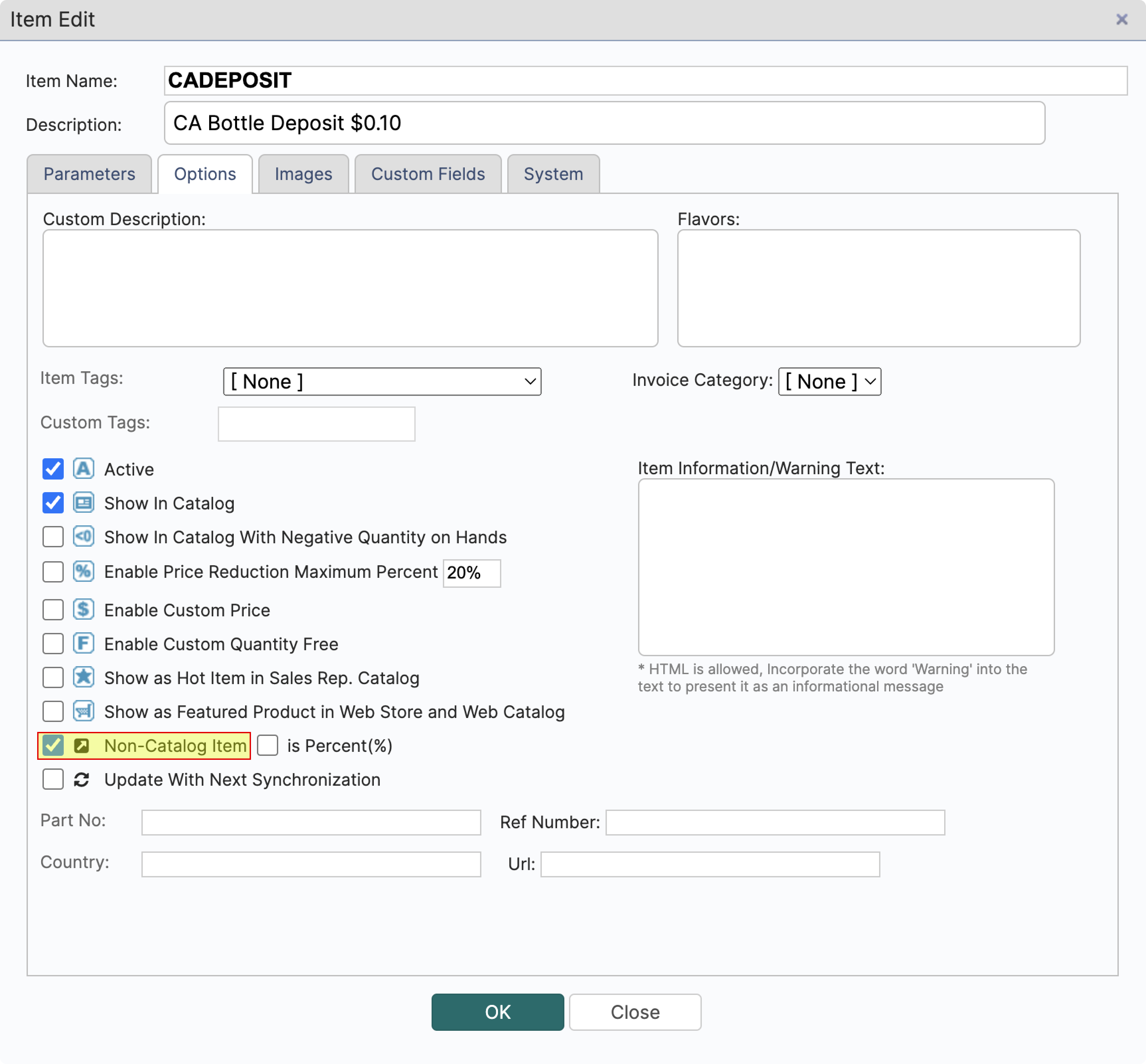Click the Show In Catalog icon

[83, 503]
